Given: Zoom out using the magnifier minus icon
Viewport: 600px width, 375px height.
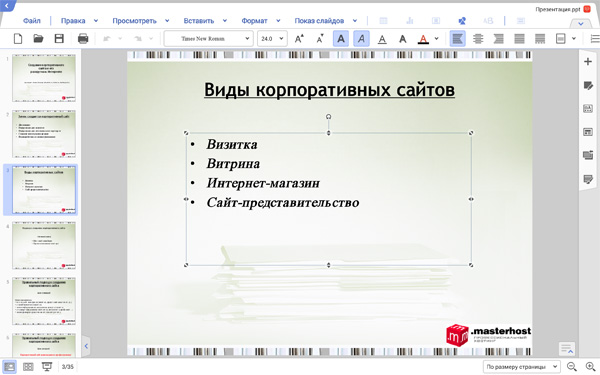Looking at the screenshot, I should 572,367.
